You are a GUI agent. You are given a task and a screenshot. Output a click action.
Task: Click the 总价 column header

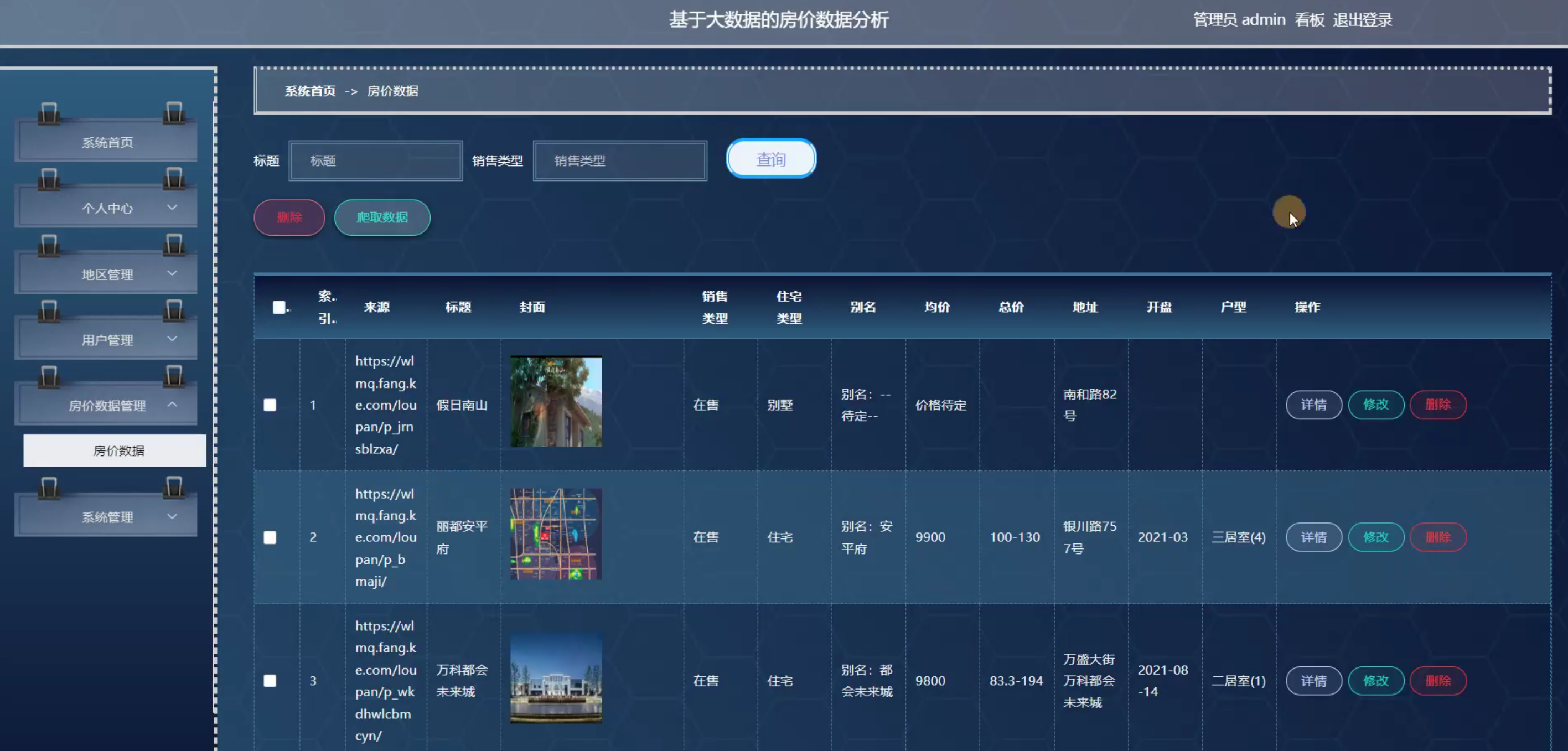1011,307
